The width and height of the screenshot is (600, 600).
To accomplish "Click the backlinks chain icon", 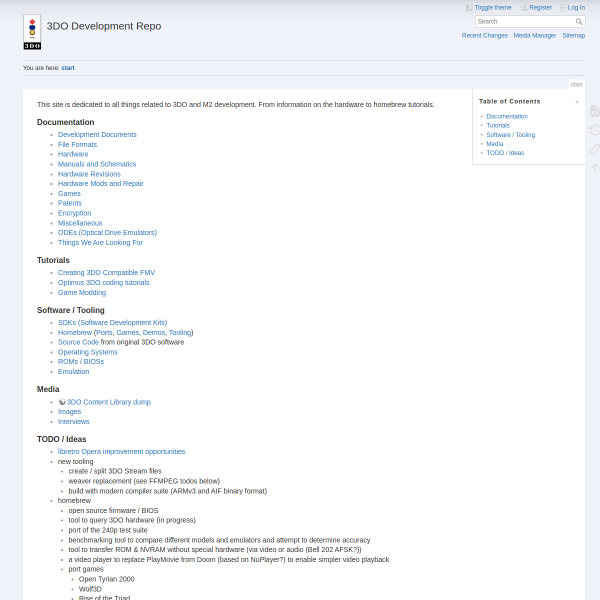I will tap(594, 149).
